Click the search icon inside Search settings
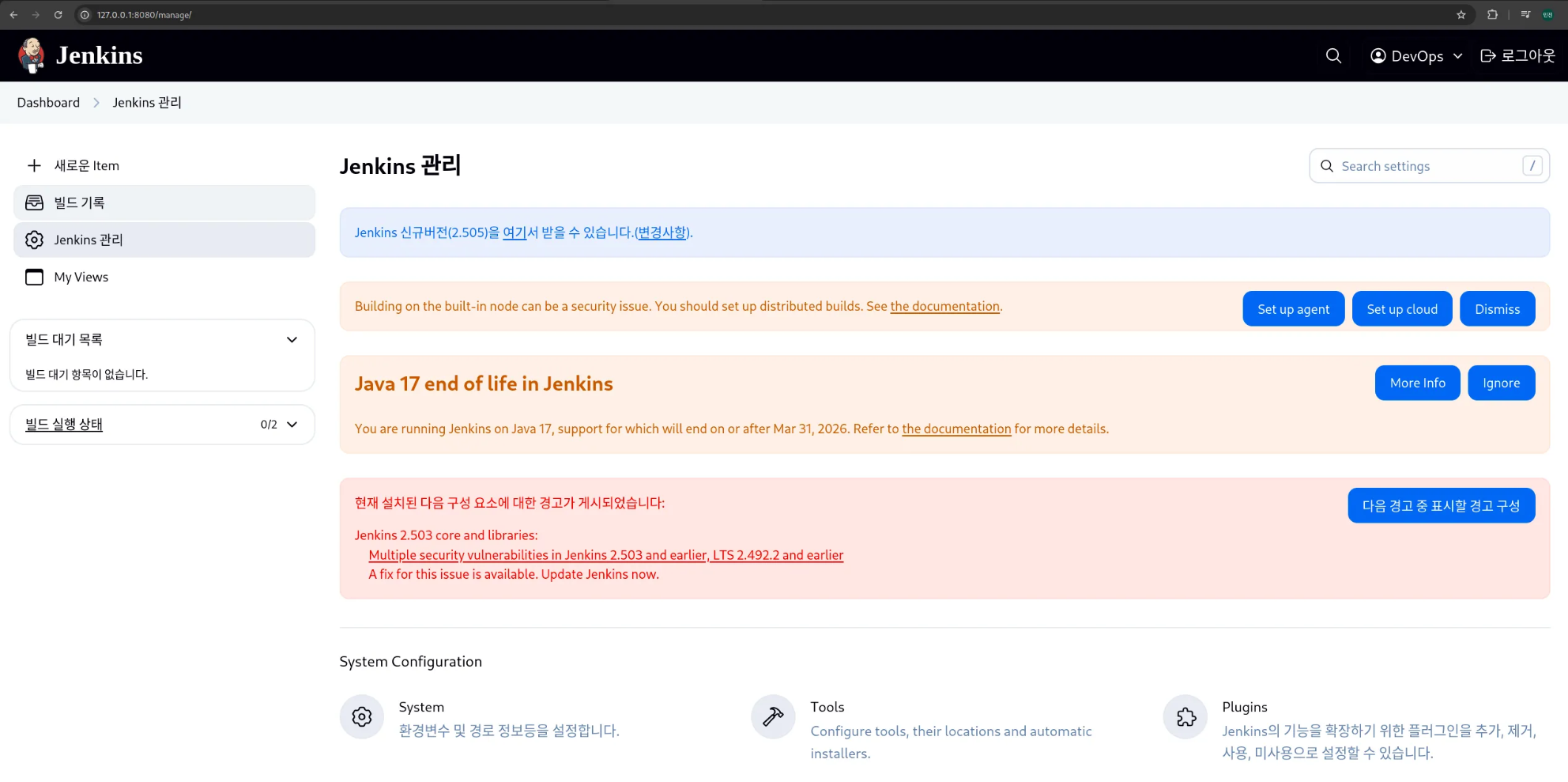Screen dimensions: 1568x782 click(1327, 166)
